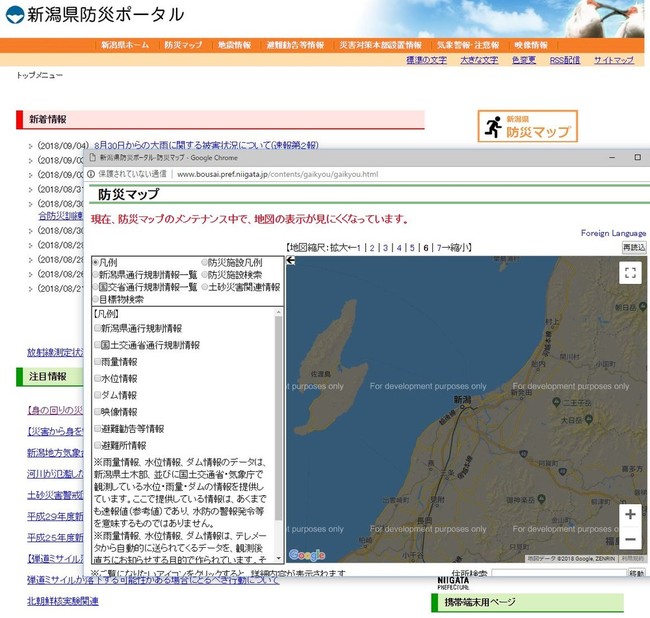650x618 pixels.
Task: Click scroll-down arrow of legend list
Action: coord(279,558)
